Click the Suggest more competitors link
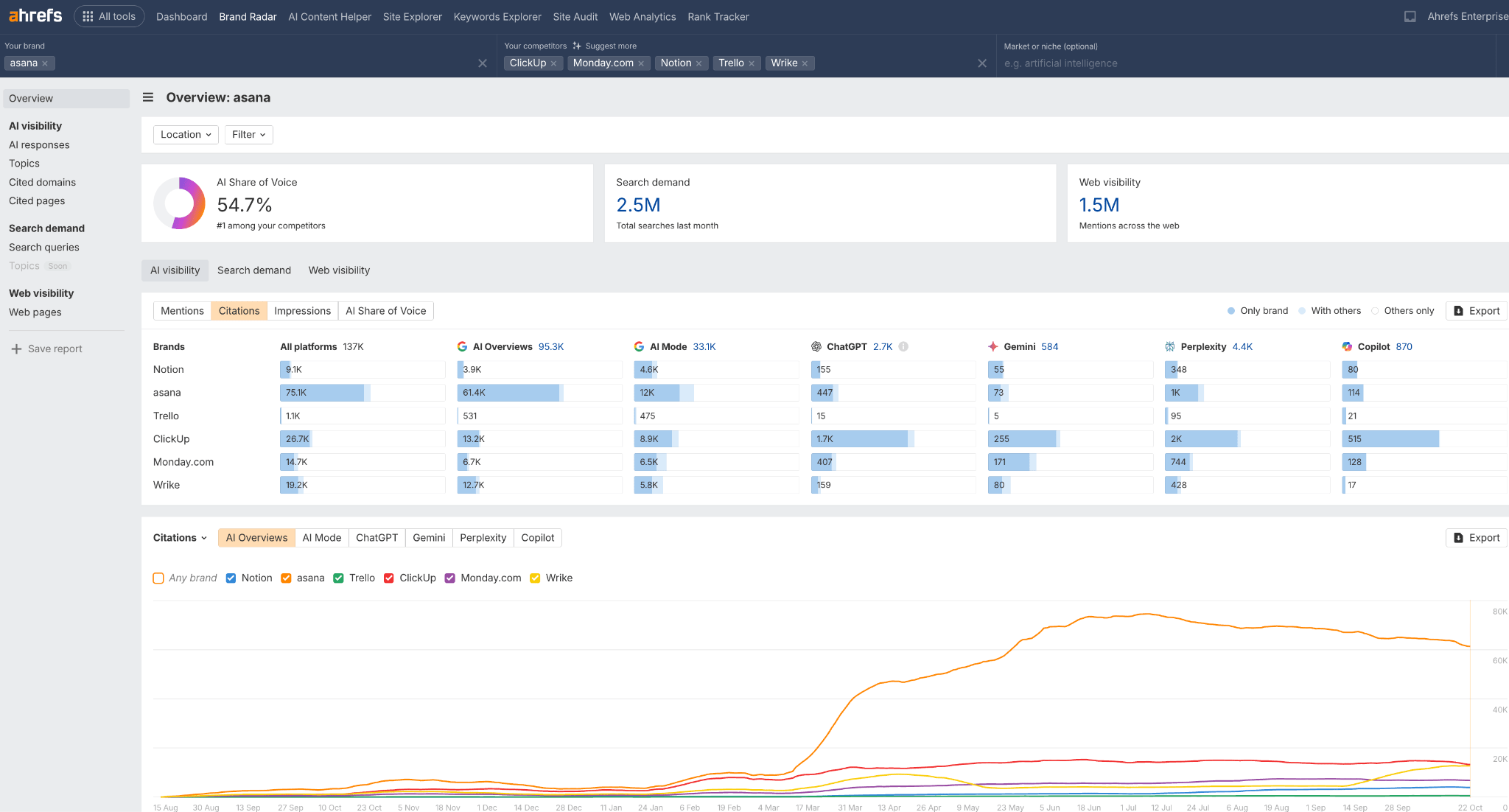The width and height of the screenshot is (1509, 812). click(x=605, y=45)
